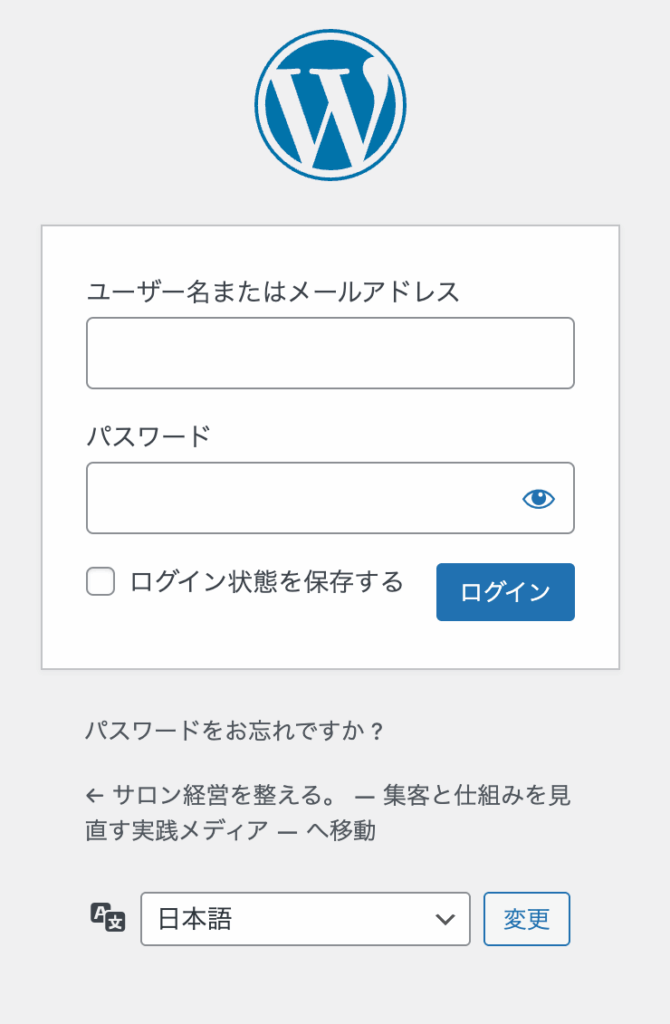The height and width of the screenshot is (1024, 670).
Task: Click the 変更 language change button
Action: point(526,919)
